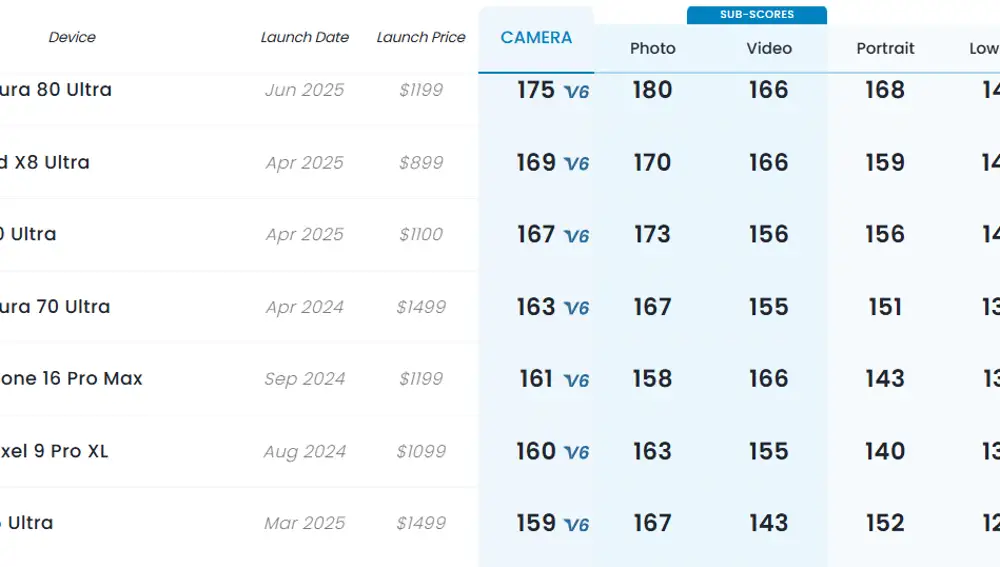Click the Device column header

click(72, 38)
